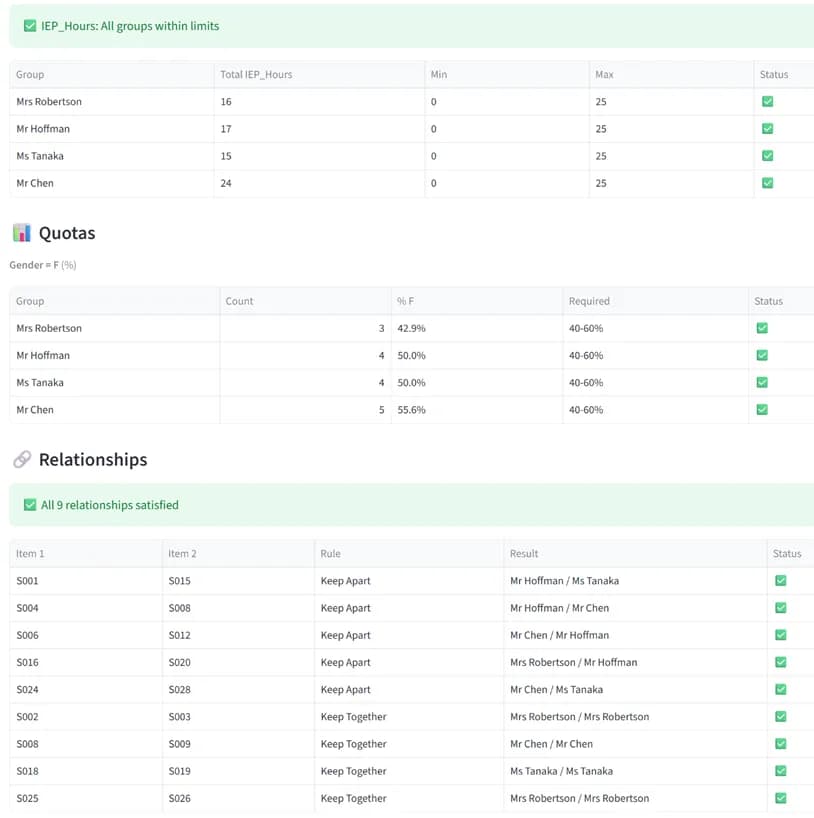Click status check for S008 / S009 relationship
The height and width of the screenshot is (818, 814).
click(x=781, y=743)
